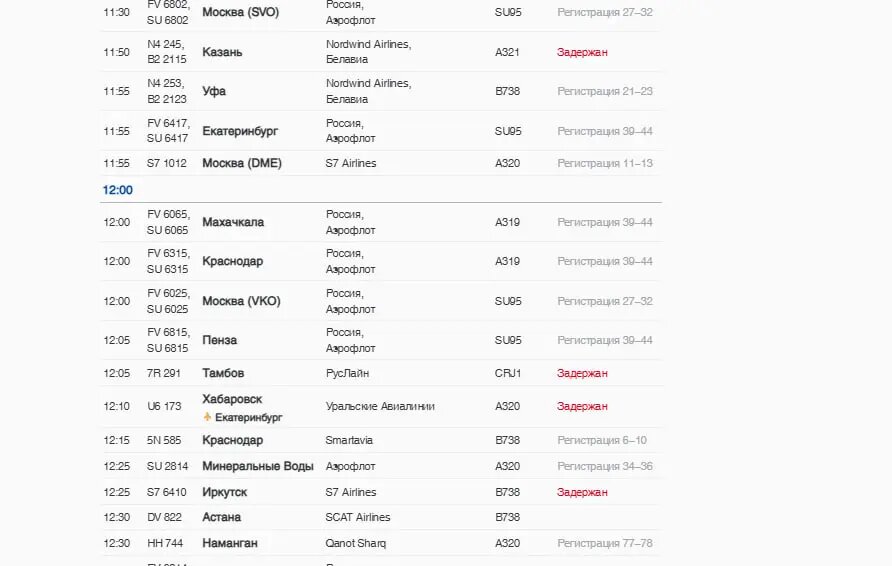Click Регистрация 77–78 check-in status
This screenshot has height=566, width=892.
click(x=605, y=543)
